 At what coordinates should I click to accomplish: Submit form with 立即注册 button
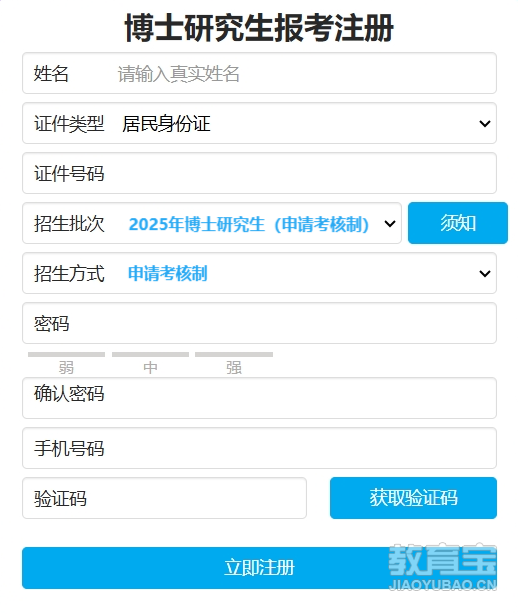[259, 568]
